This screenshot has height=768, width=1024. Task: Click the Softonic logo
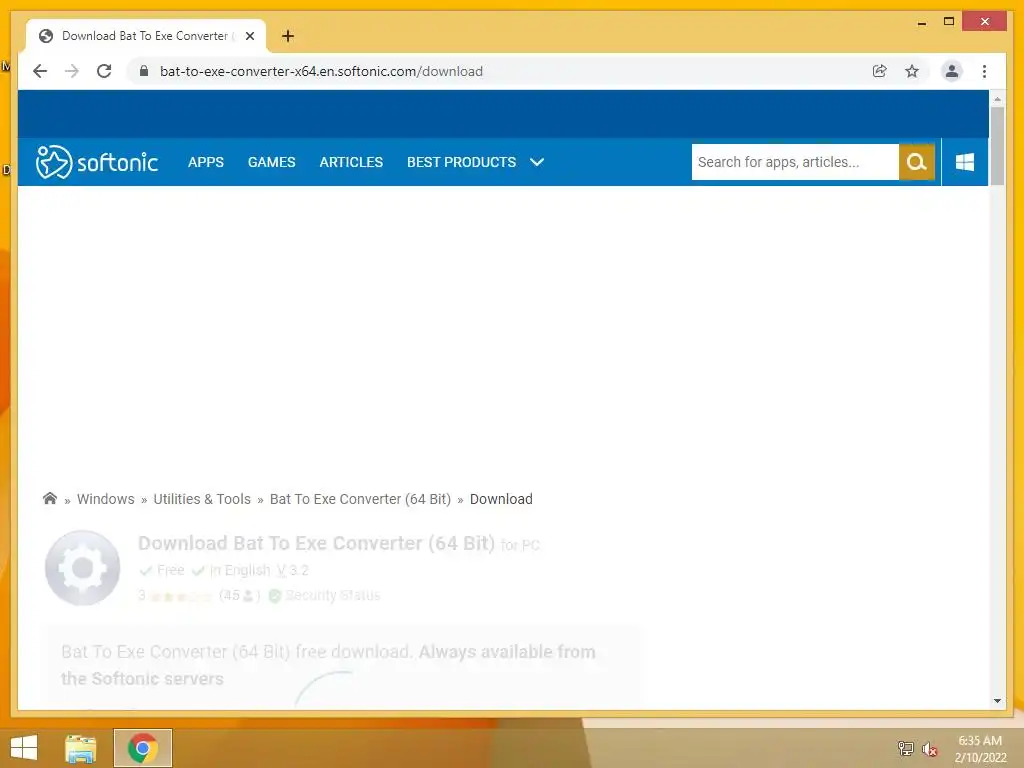(x=97, y=162)
